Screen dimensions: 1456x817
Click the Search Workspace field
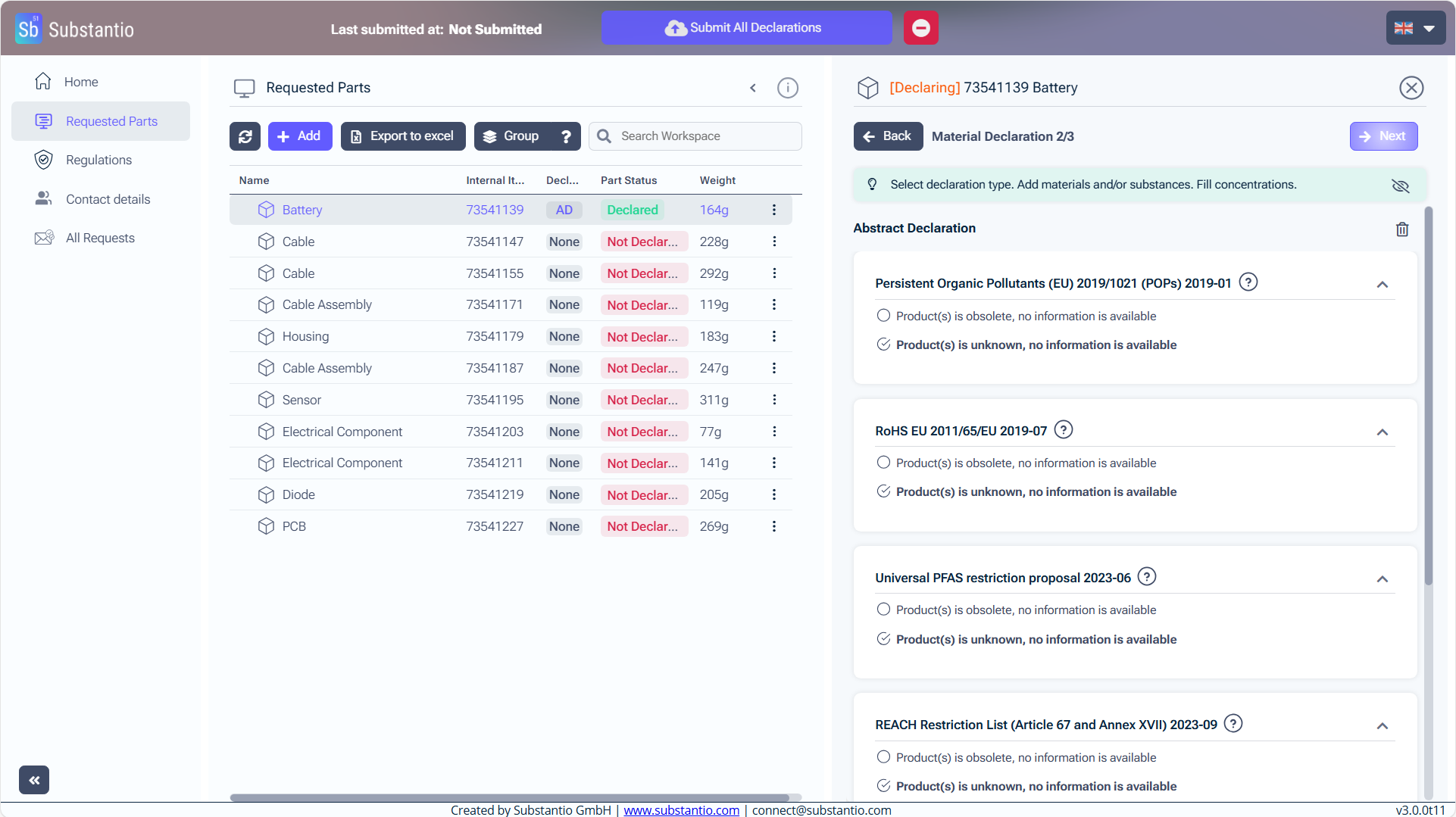click(x=705, y=136)
